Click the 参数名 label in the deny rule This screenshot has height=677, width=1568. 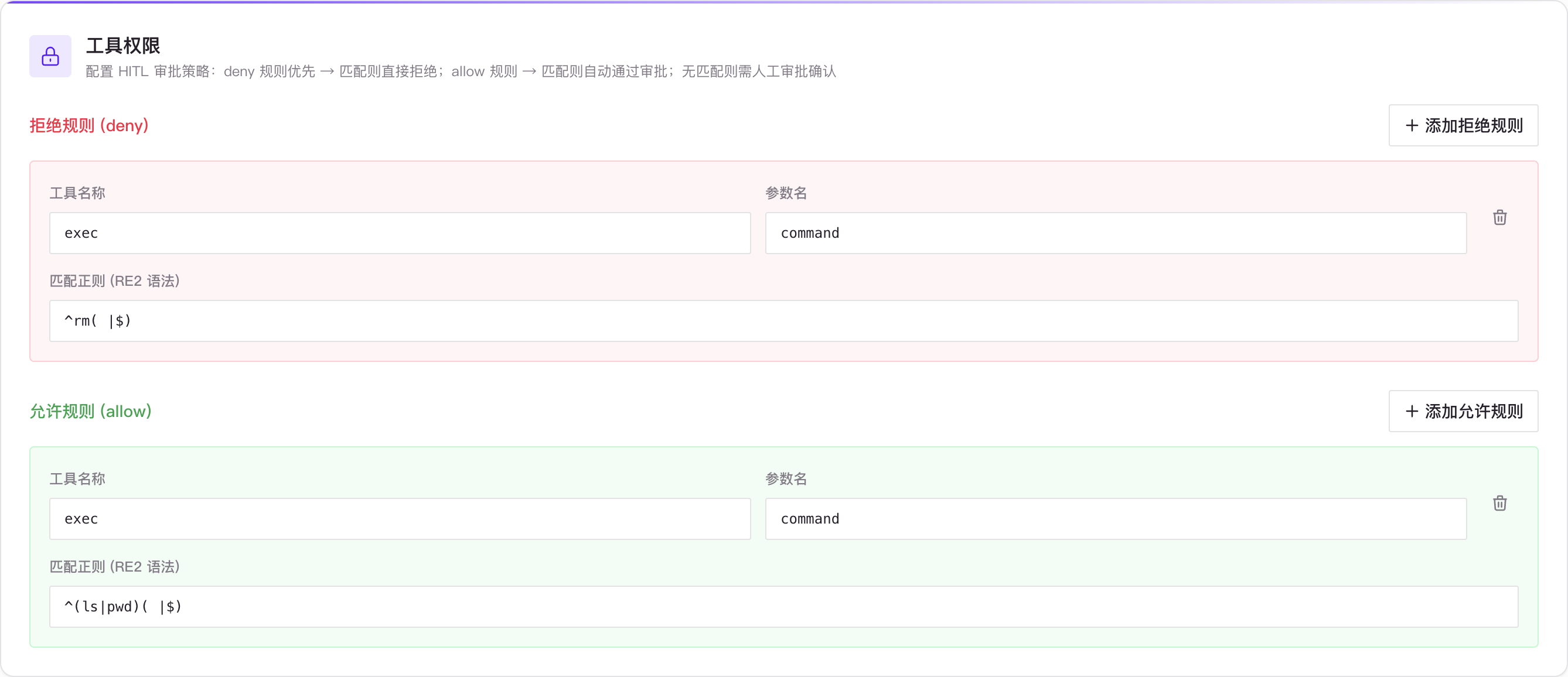click(786, 193)
